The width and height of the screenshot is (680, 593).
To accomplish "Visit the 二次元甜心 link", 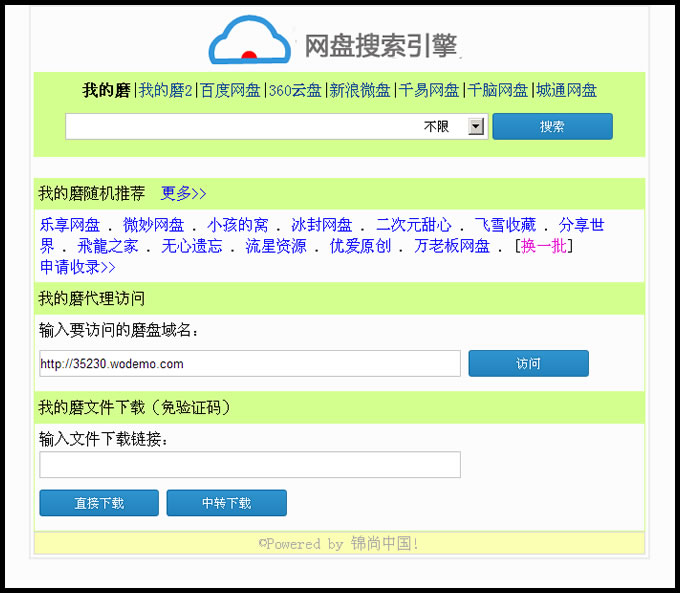I will click(413, 225).
